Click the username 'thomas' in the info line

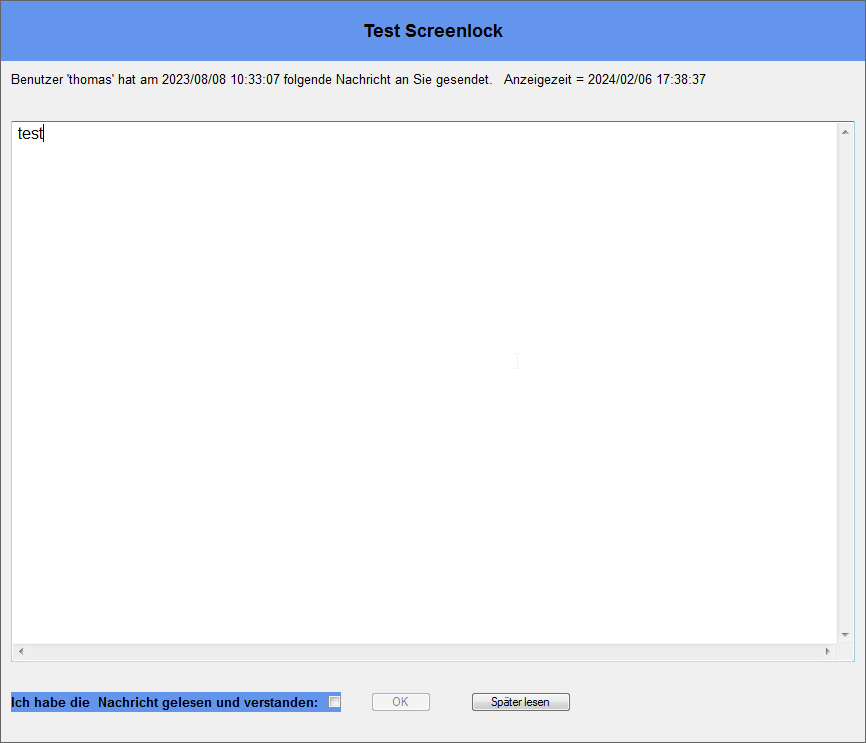[x=91, y=79]
